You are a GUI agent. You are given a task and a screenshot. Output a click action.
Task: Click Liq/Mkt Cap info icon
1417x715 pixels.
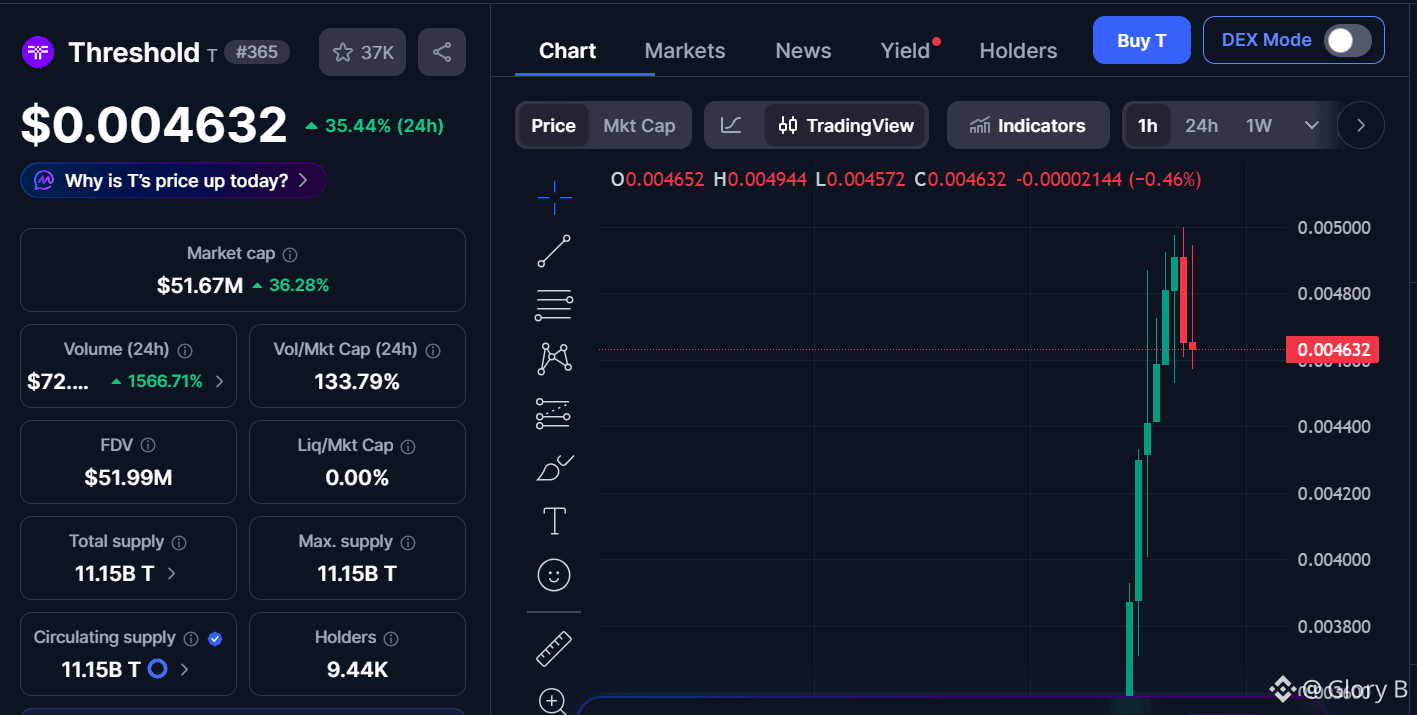pyautogui.click(x=408, y=447)
